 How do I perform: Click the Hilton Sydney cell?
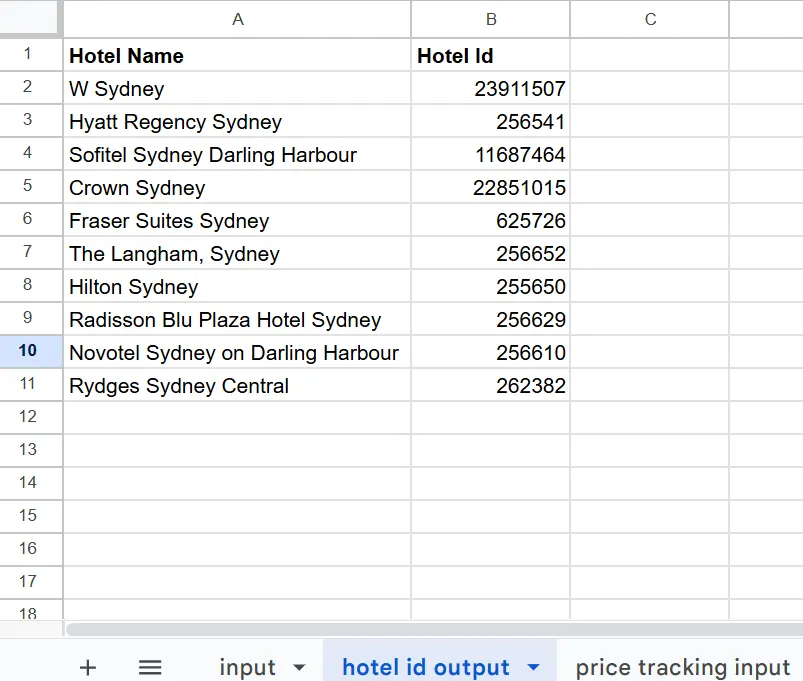click(x=237, y=287)
